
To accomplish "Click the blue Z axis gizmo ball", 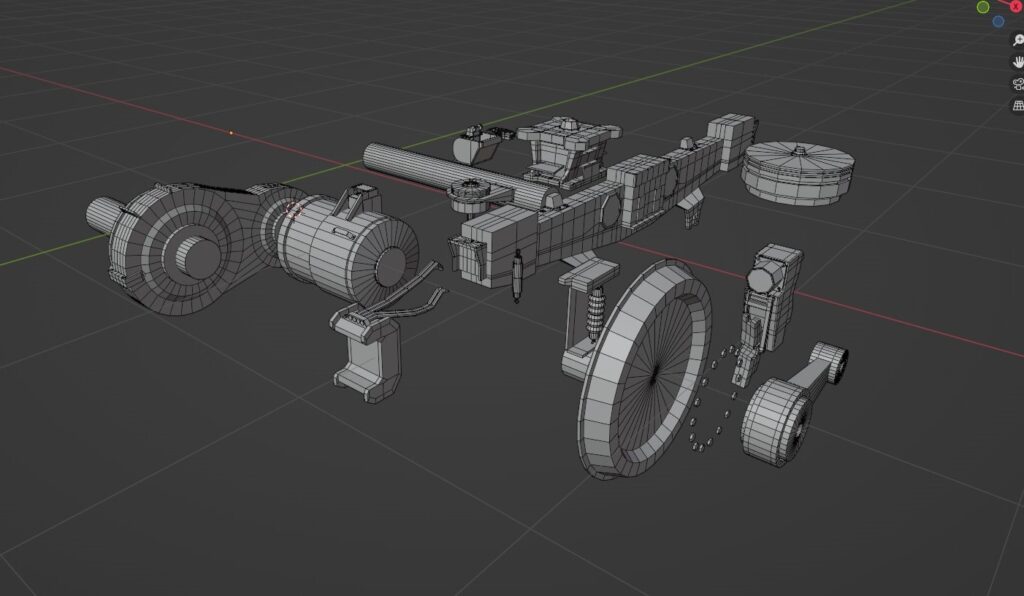I will [x=998, y=21].
